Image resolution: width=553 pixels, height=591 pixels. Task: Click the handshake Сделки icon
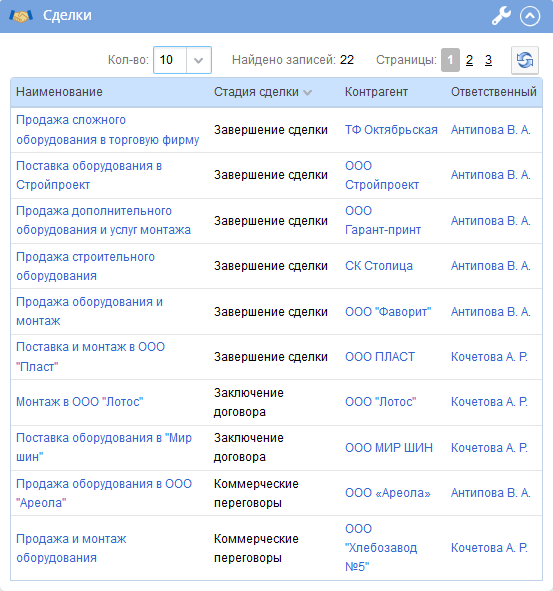[x=21, y=16]
